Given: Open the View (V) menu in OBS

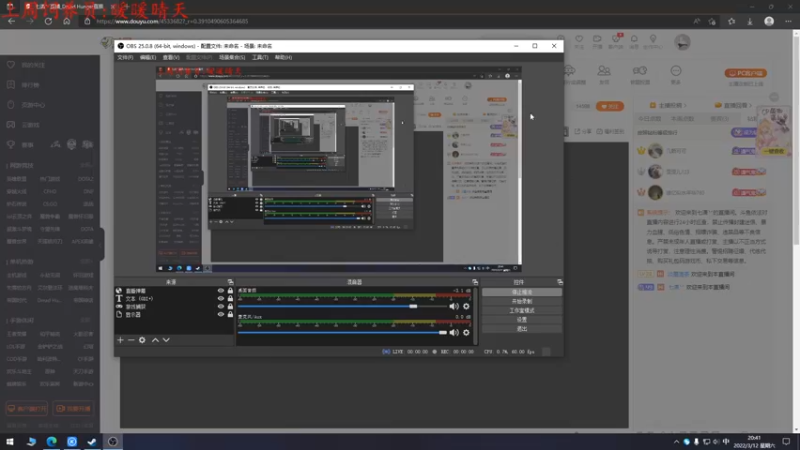Looking at the screenshot, I should [x=171, y=57].
